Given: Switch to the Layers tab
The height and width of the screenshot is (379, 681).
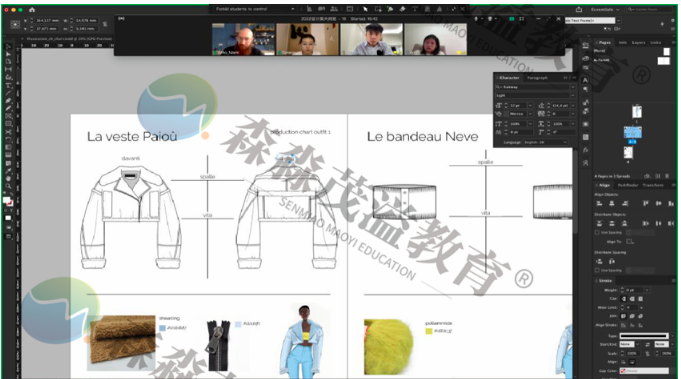Looking at the screenshot, I should [638, 43].
